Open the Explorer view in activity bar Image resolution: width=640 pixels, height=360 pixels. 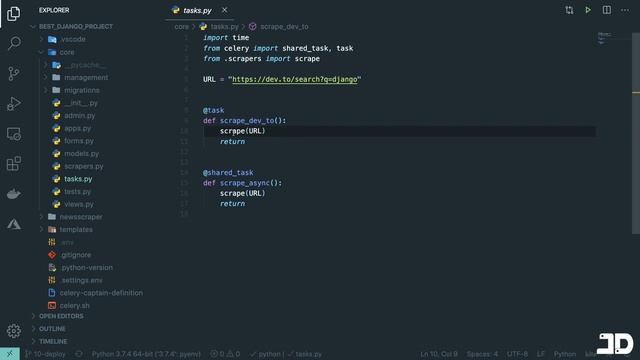(x=13, y=13)
